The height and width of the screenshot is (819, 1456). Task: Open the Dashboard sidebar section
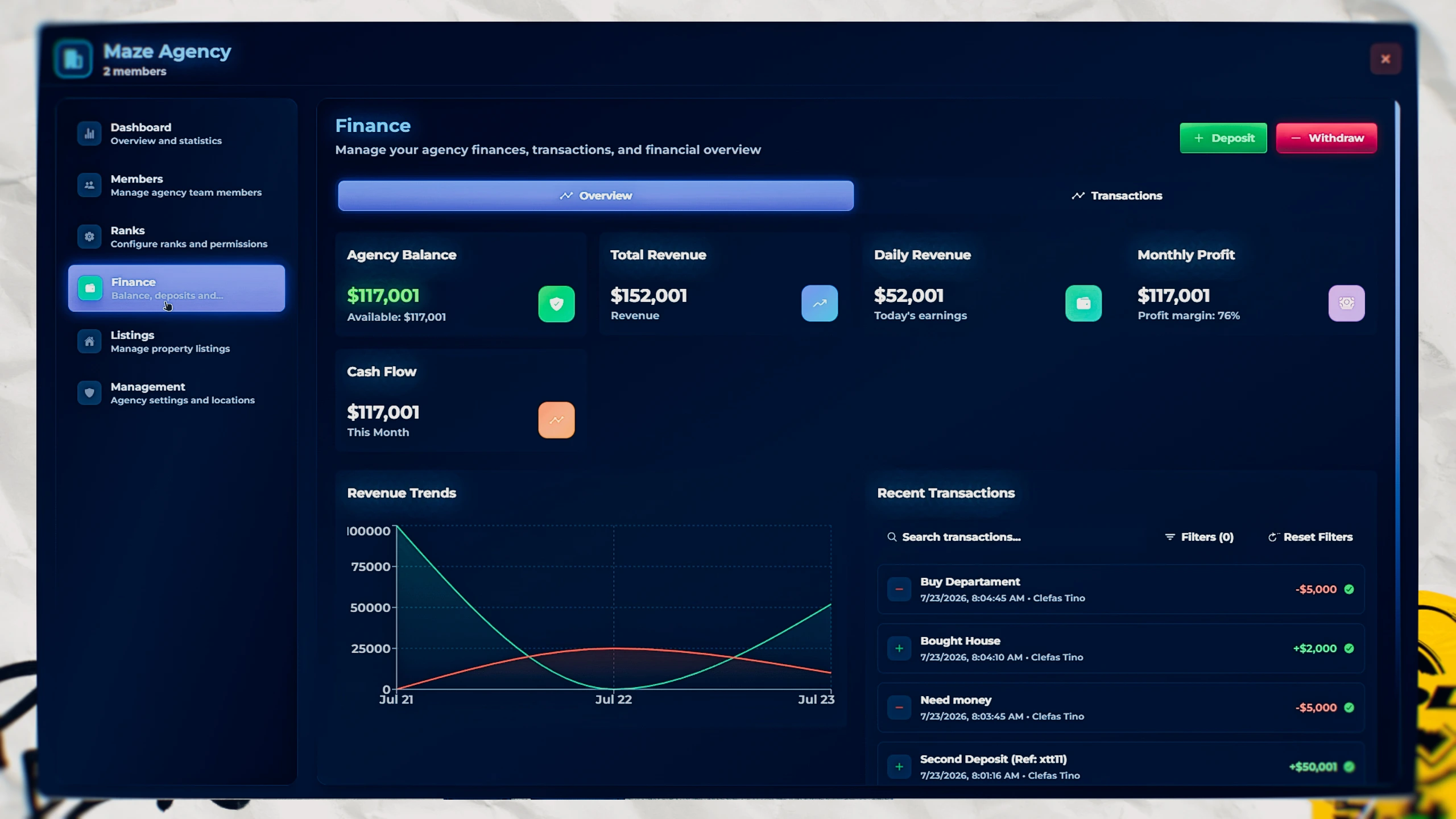[x=176, y=134]
